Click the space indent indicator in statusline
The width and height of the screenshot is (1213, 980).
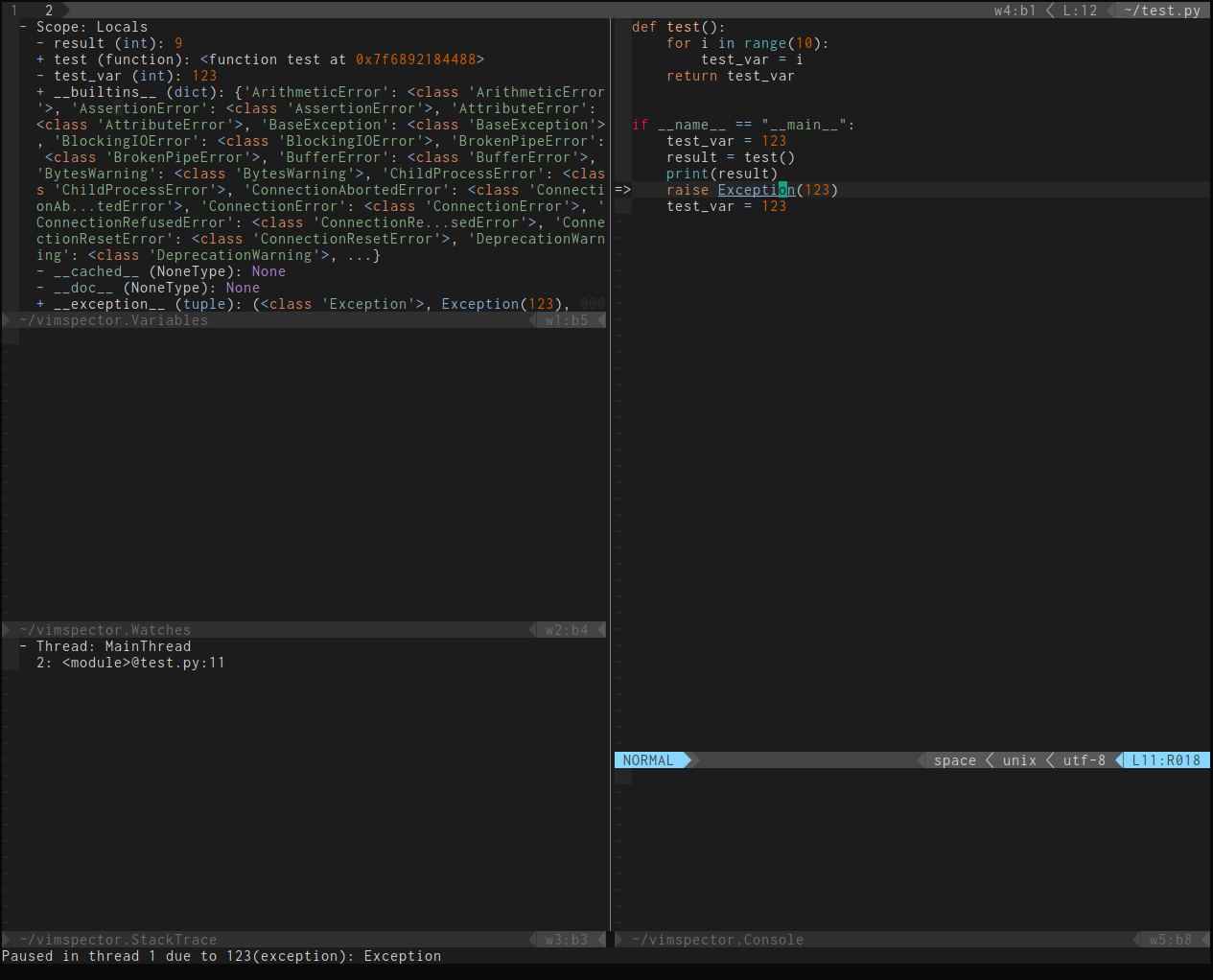[x=954, y=759]
